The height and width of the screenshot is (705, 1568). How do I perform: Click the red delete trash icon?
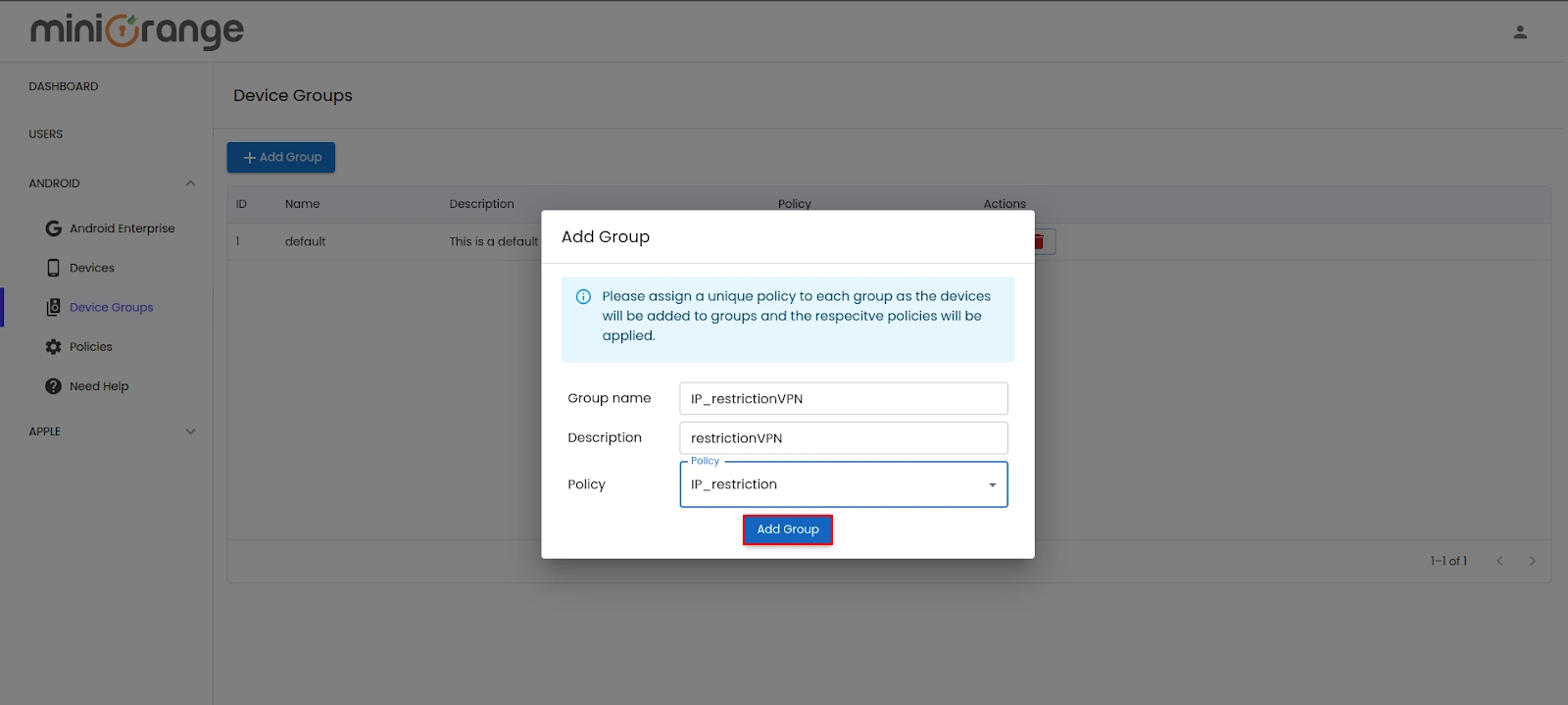click(x=1040, y=241)
